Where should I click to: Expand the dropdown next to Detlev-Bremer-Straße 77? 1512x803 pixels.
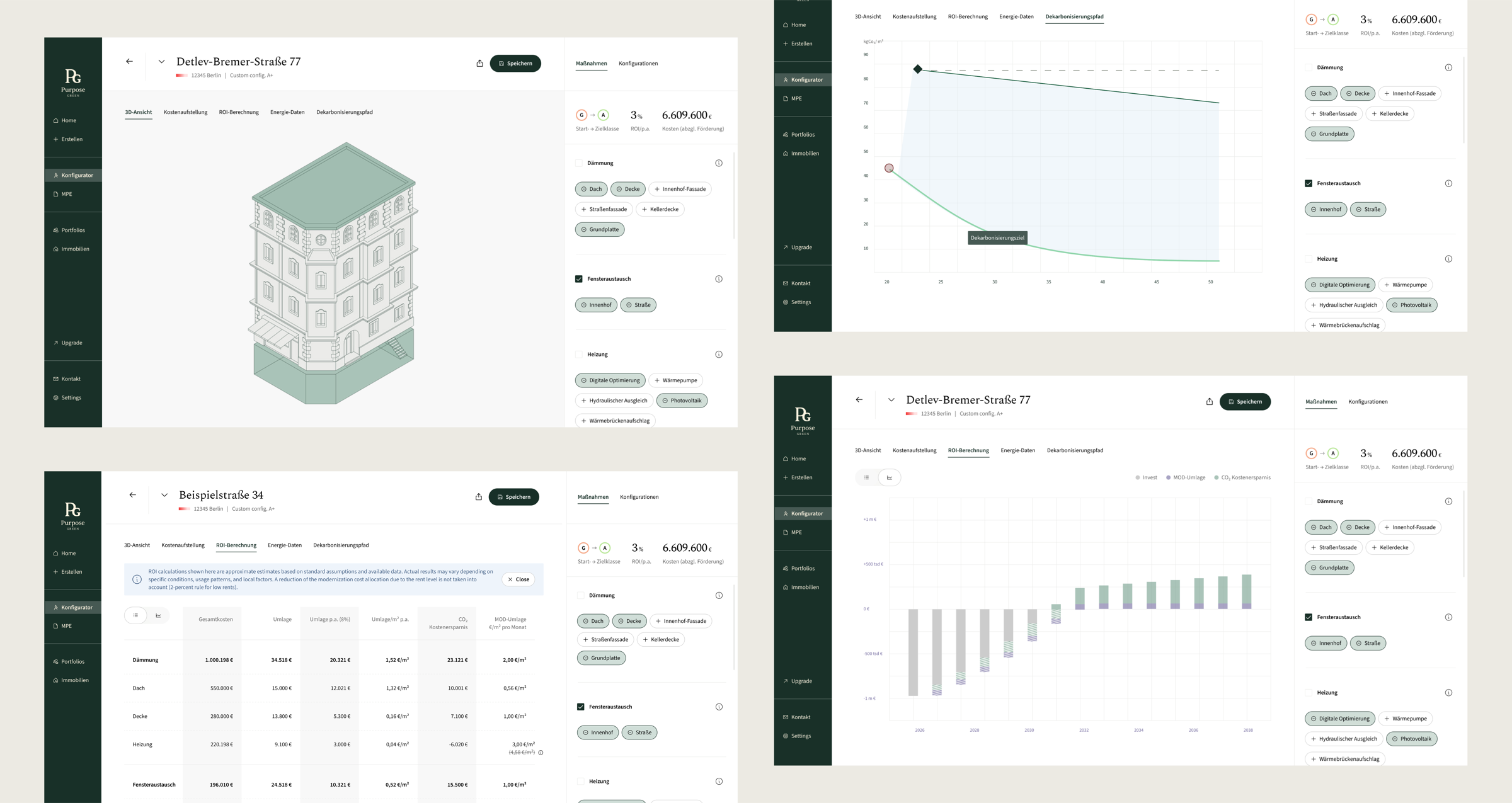coord(162,61)
